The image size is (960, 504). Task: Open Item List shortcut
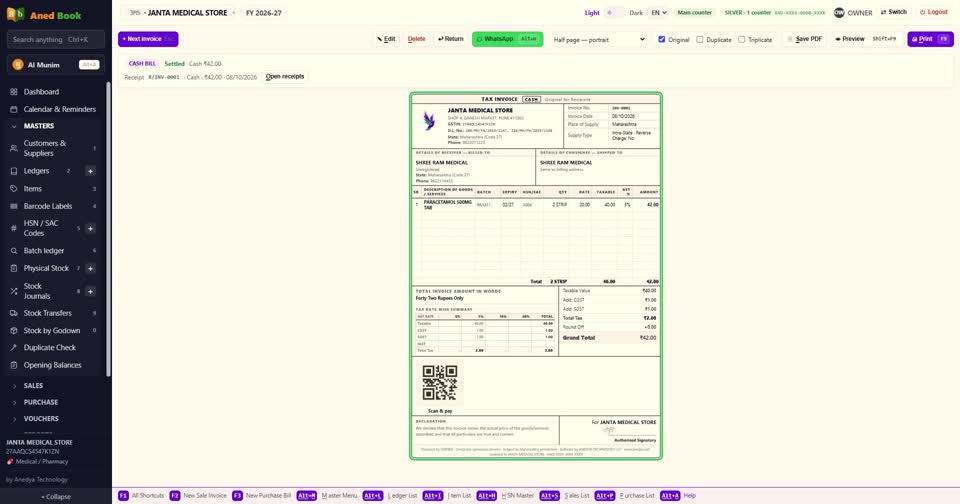click(448, 495)
